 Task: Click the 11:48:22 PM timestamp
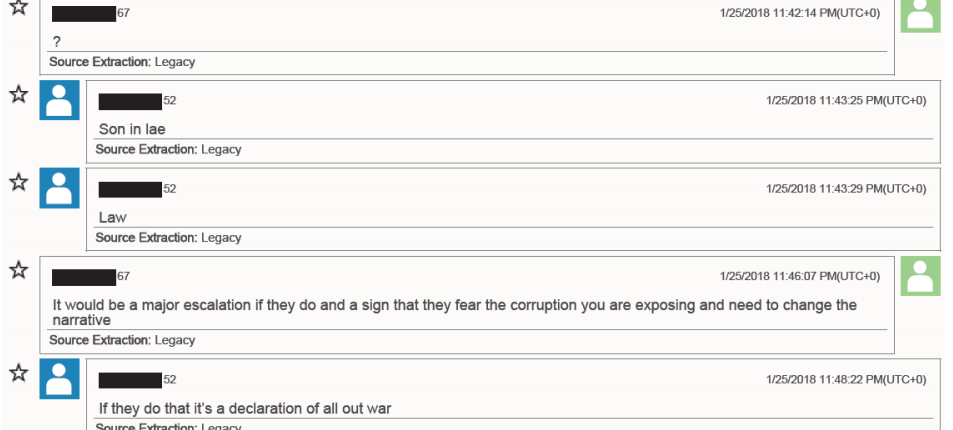[846, 380]
